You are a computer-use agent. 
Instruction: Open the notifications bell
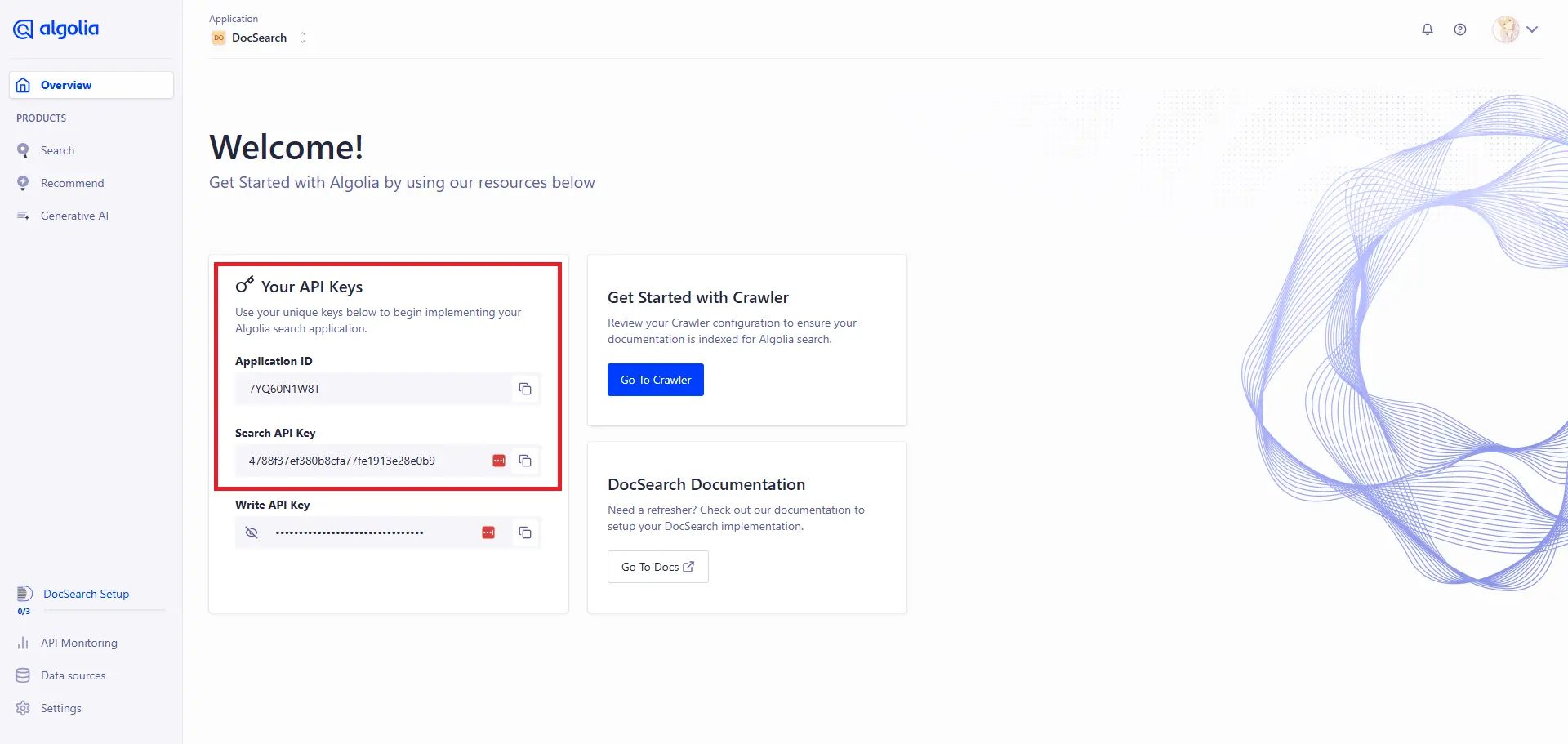(x=1427, y=29)
